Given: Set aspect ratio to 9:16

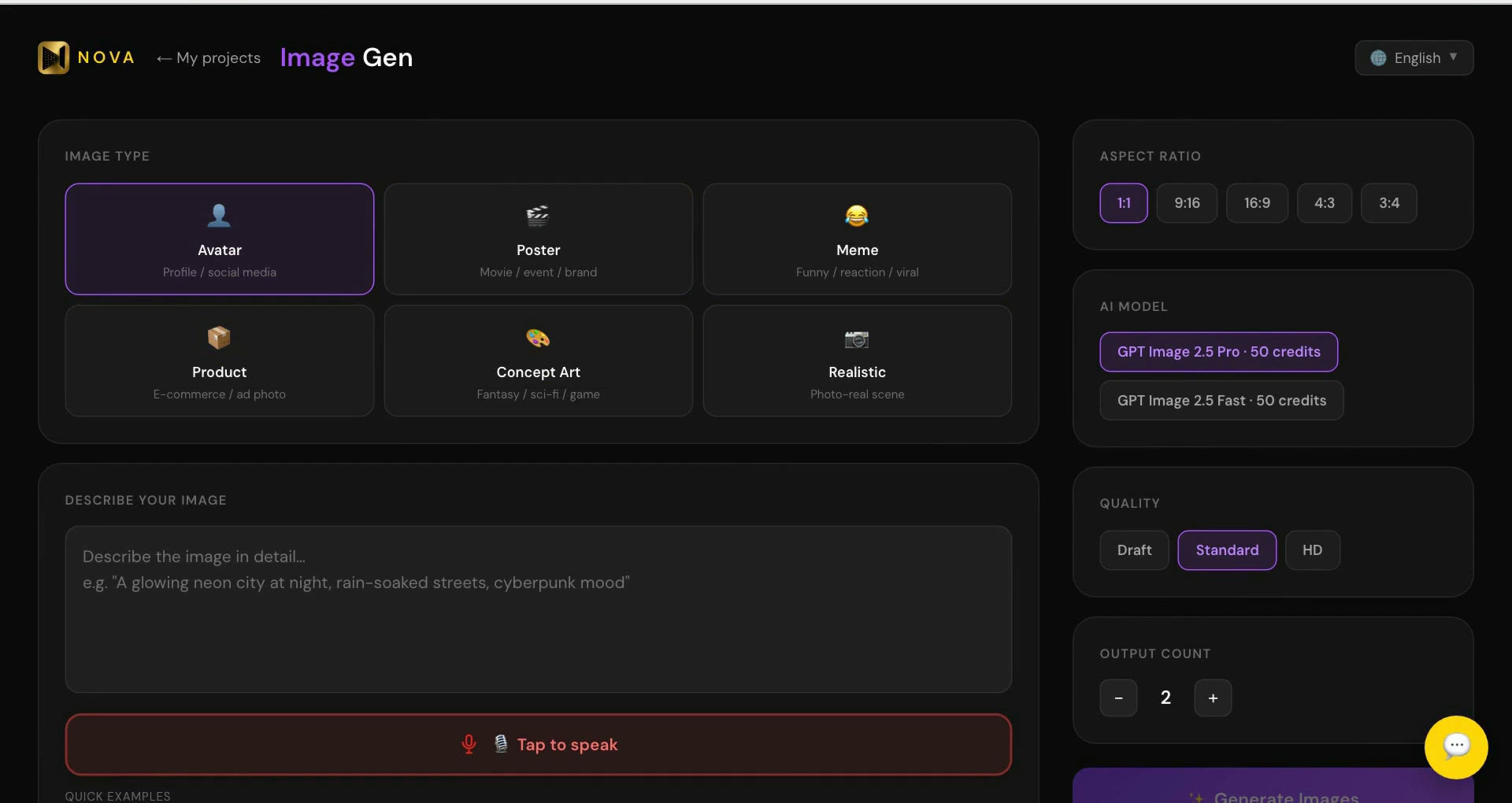Looking at the screenshot, I should pyautogui.click(x=1187, y=203).
